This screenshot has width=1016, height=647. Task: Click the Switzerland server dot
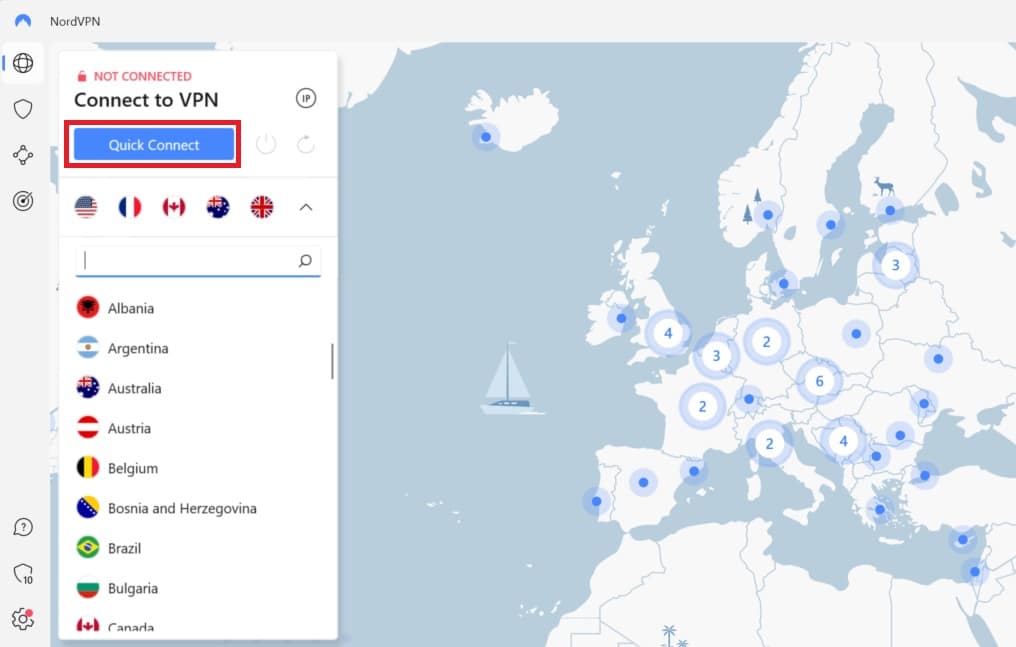pos(749,399)
